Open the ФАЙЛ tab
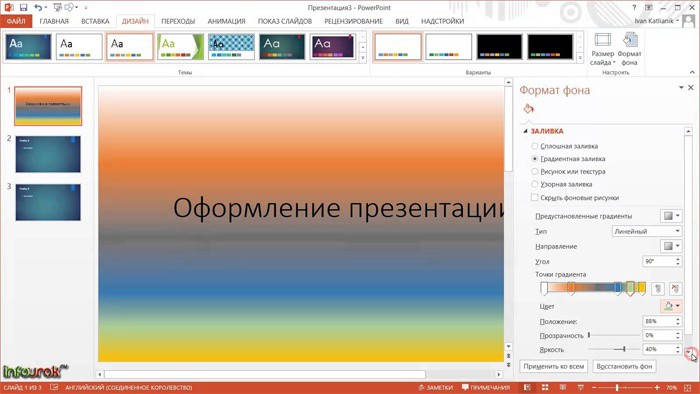700x394 pixels. point(16,21)
